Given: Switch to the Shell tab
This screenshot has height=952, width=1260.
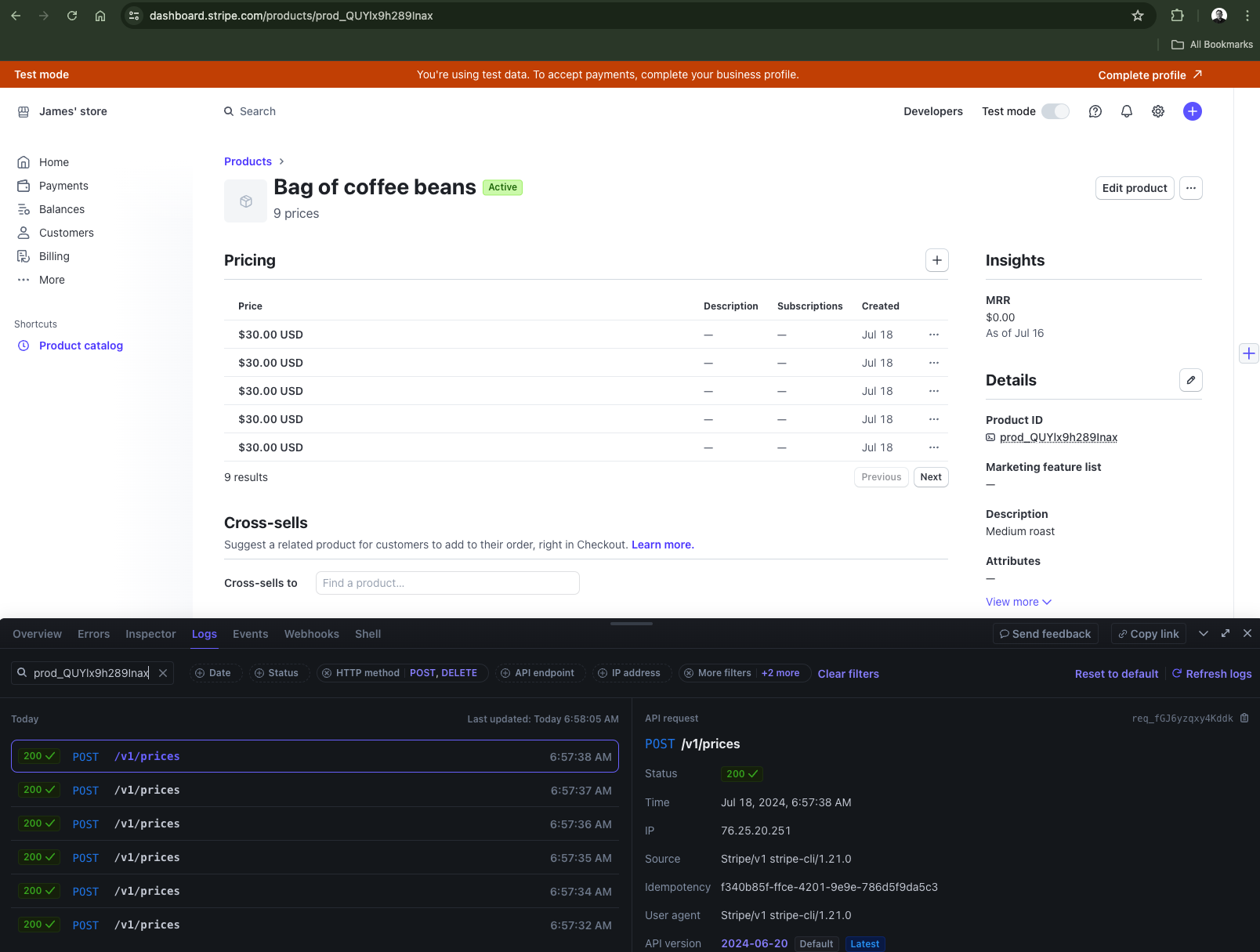Looking at the screenshot, I should point(367,634).
